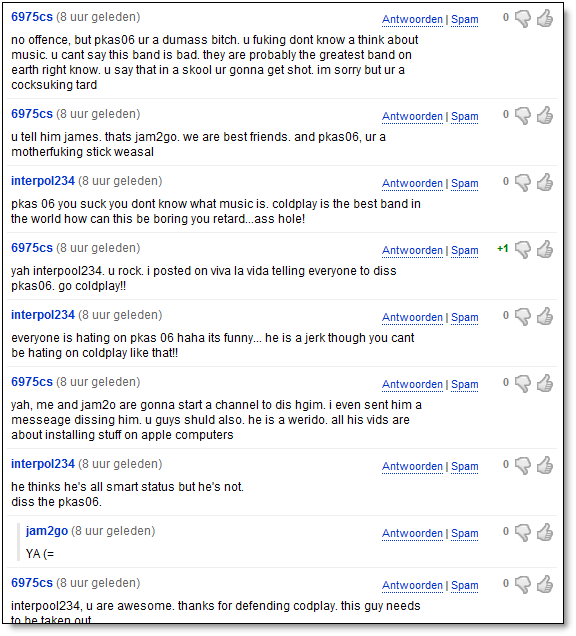Mark the first comment as Spam

coord(465,19)
